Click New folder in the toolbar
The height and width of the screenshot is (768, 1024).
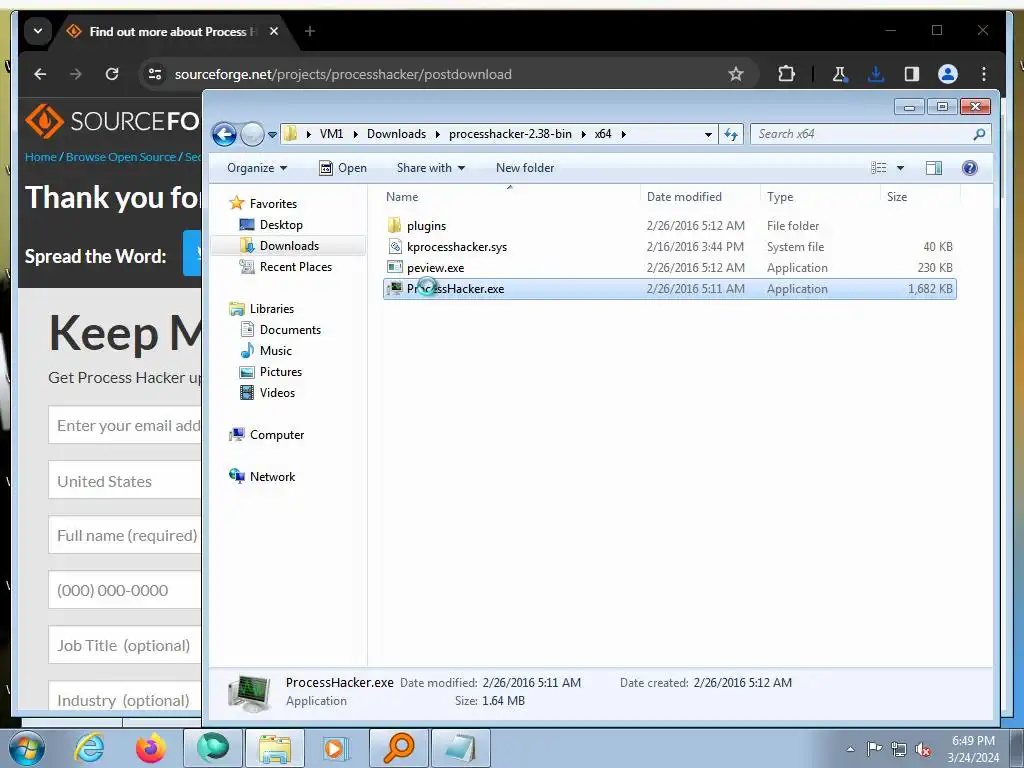[525, 168]
